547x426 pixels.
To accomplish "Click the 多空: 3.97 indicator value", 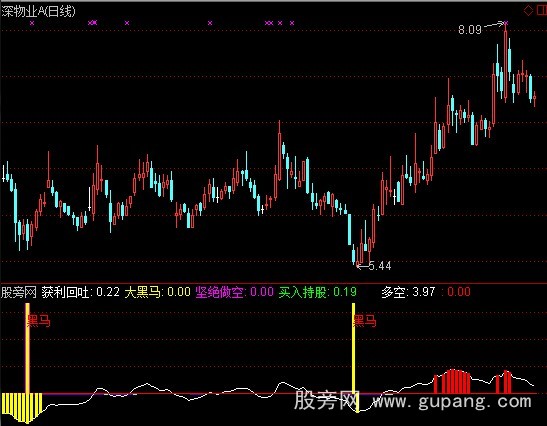I will click(408, 292).
